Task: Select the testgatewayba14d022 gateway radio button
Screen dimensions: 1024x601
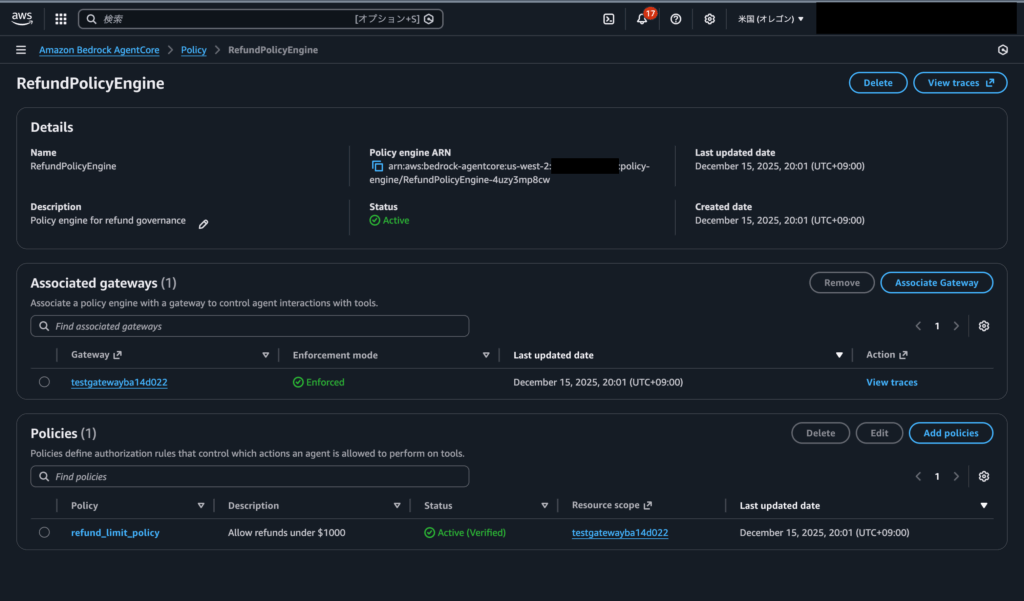Action: pyautogui.click(x=44, y=382)
